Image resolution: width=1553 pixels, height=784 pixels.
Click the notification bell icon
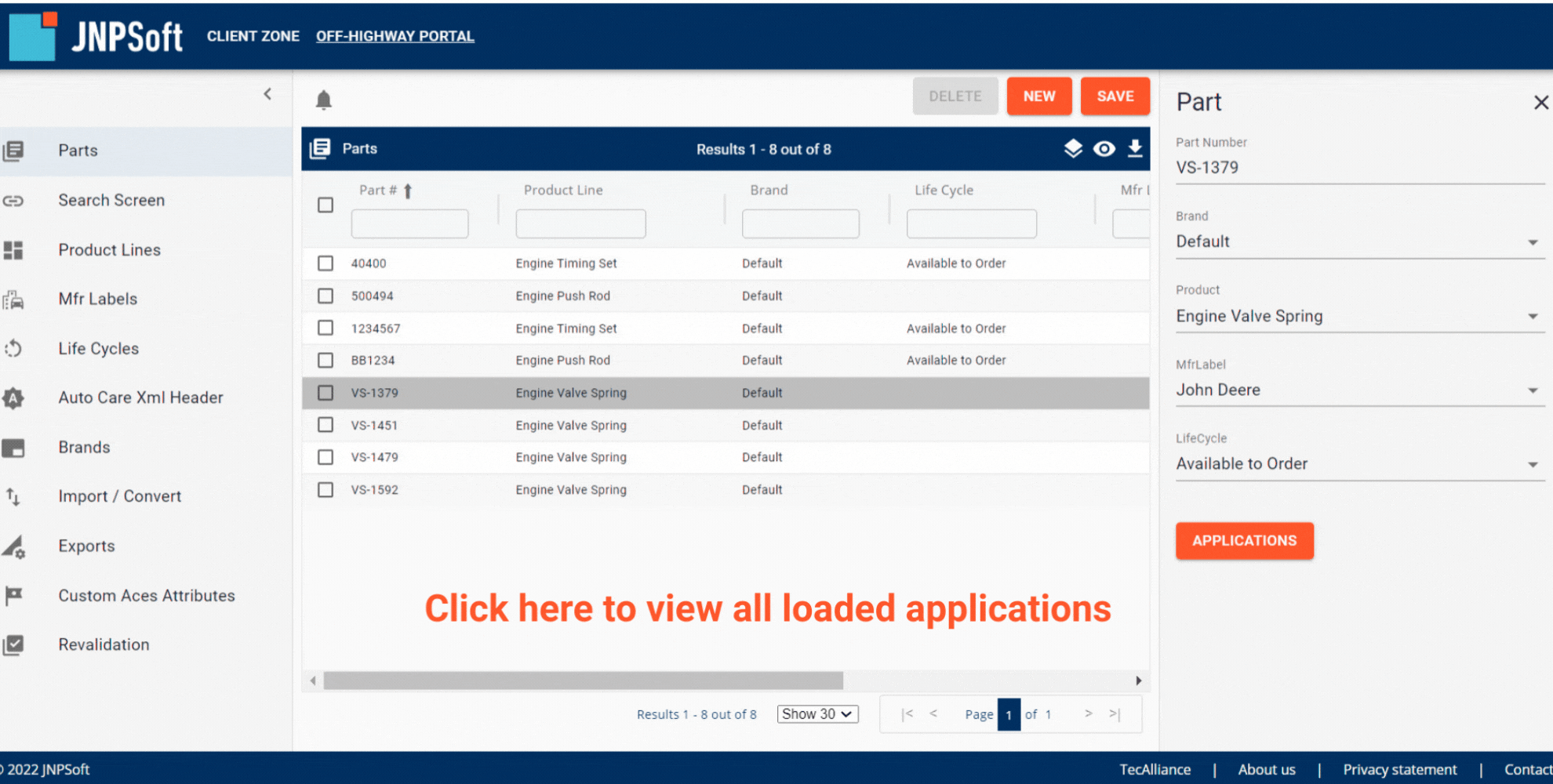point(323,100)
